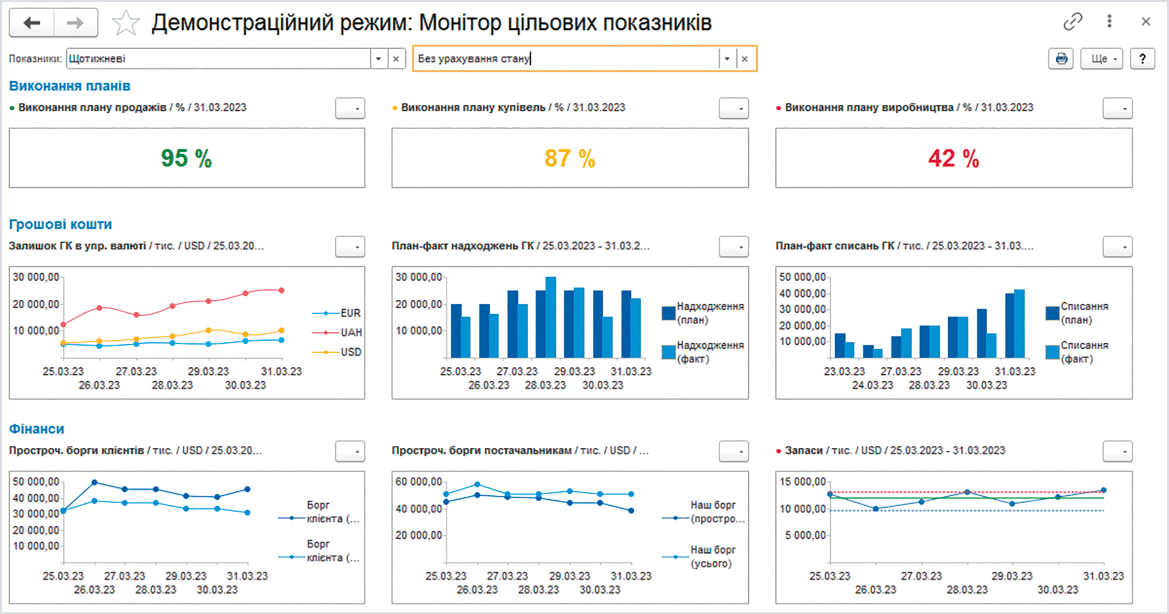Clear the Щотижневі field with X

(x=396, y=59)
